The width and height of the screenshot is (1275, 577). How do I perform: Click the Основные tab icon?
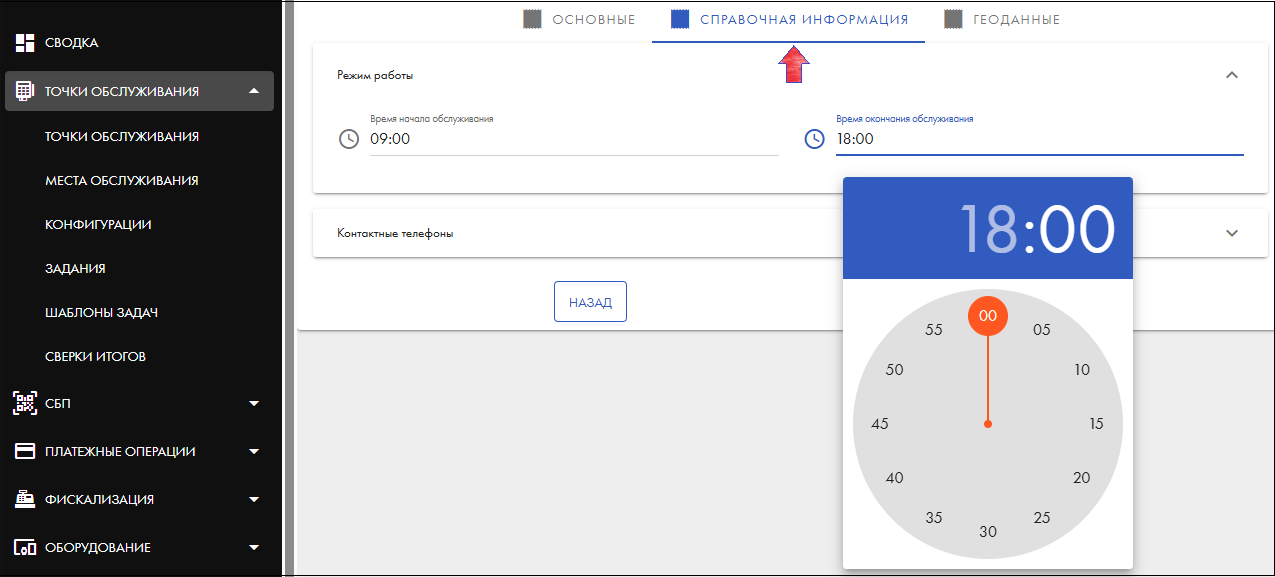(533, 19)
